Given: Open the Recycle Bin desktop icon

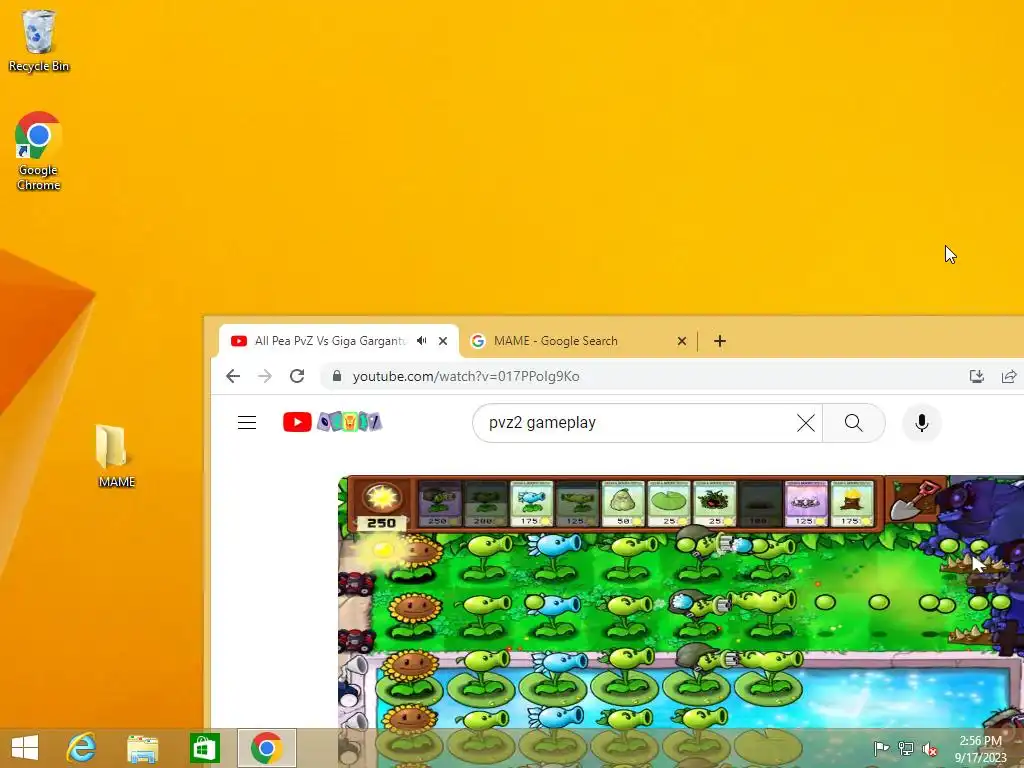Looking at the screenshot, I should click(39, 40).
